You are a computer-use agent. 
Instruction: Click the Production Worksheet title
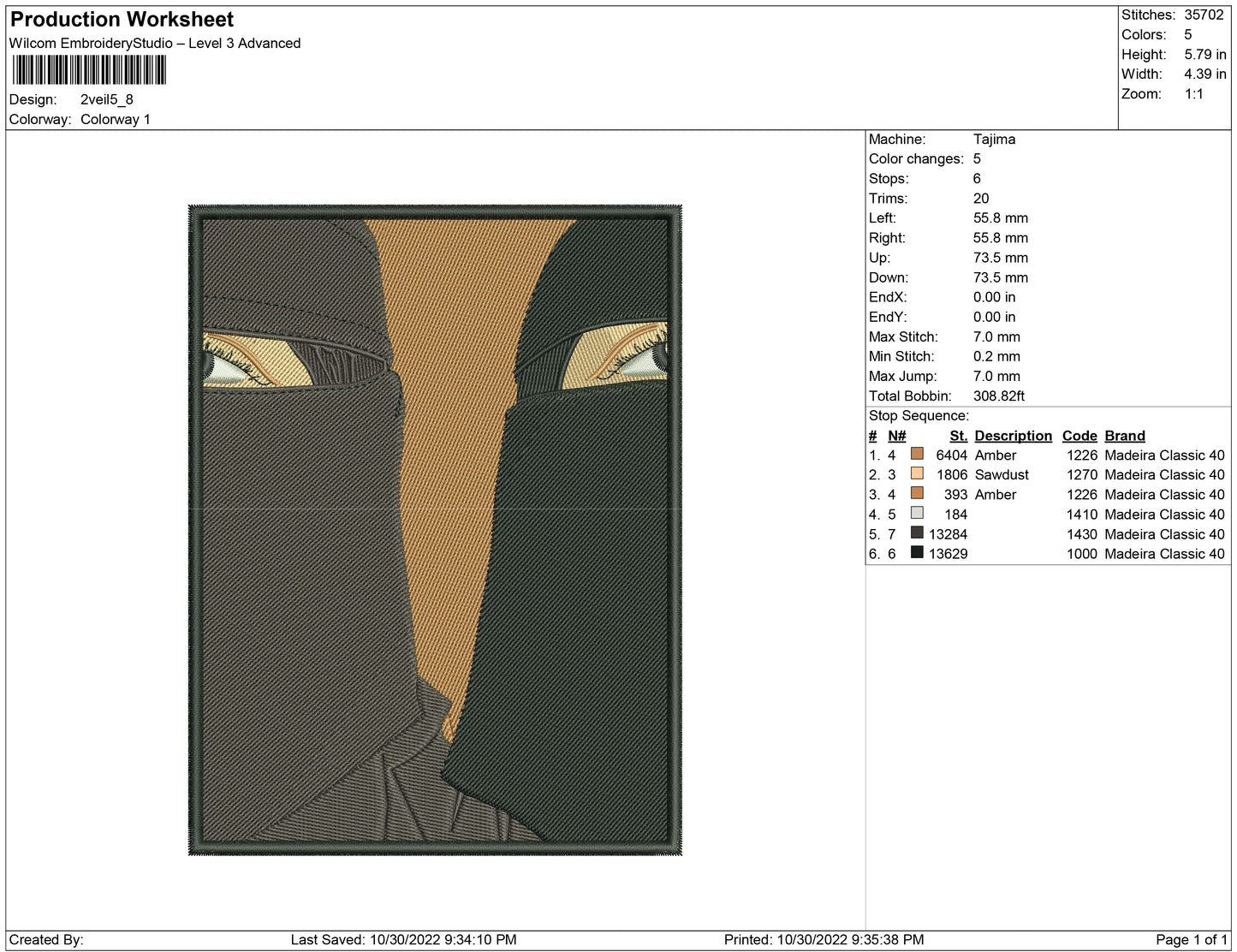(122, 20)
